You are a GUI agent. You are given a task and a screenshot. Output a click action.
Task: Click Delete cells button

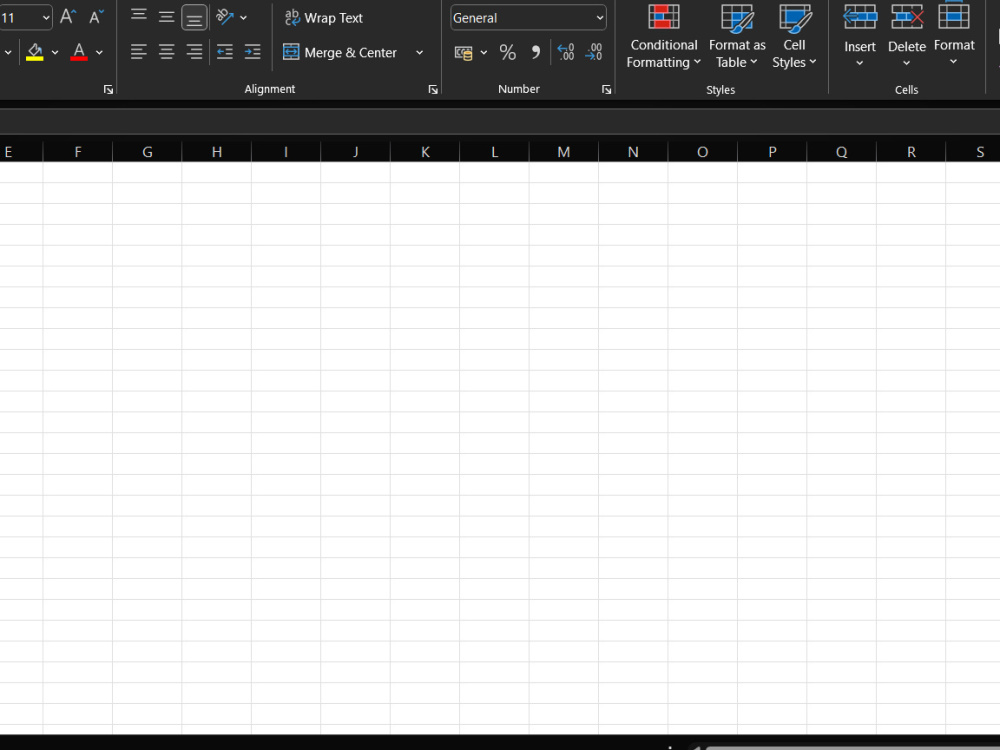(906, 36)
